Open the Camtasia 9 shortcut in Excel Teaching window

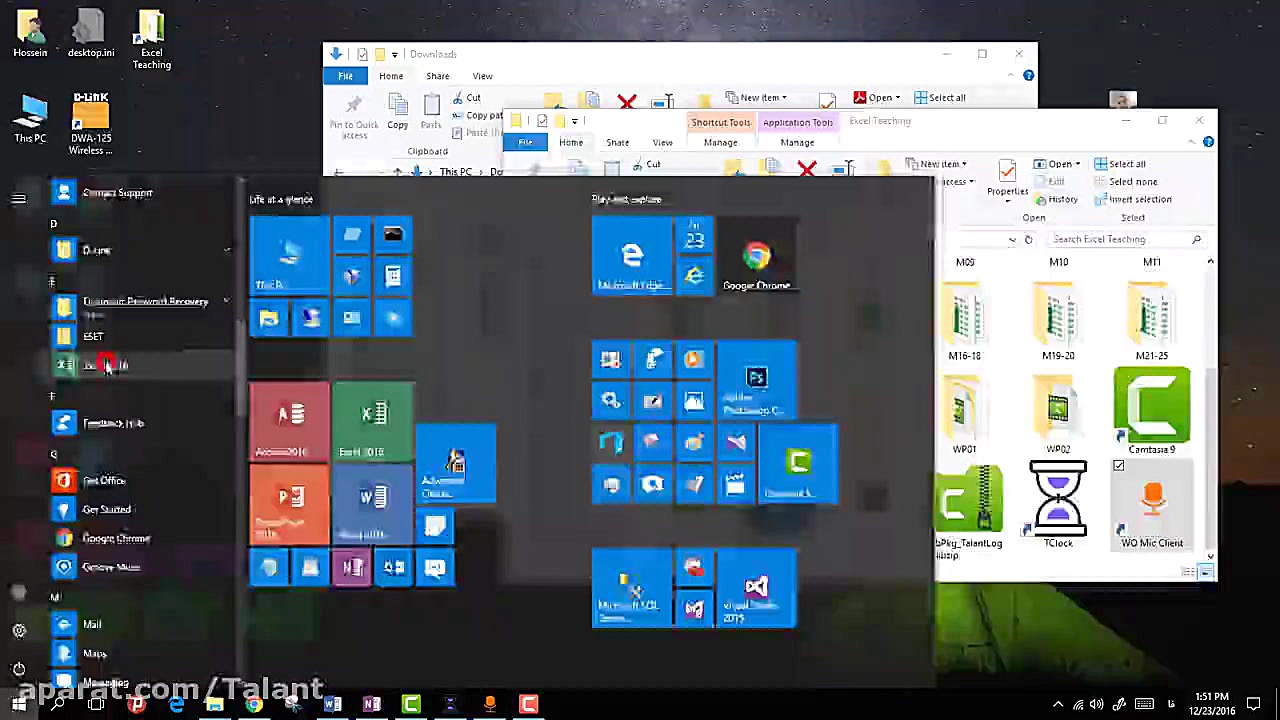pos(1152,411)
